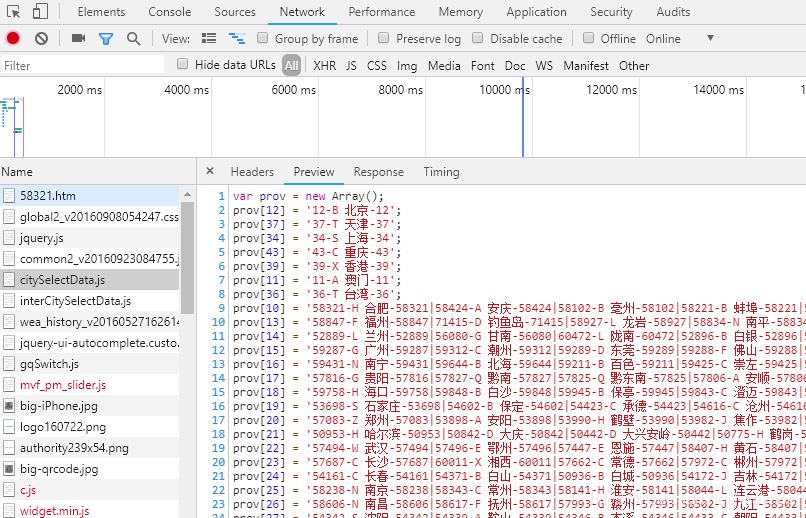Select the red c.js request
Viewport: 806px width, 518px height.
click(x=90, y=490)
